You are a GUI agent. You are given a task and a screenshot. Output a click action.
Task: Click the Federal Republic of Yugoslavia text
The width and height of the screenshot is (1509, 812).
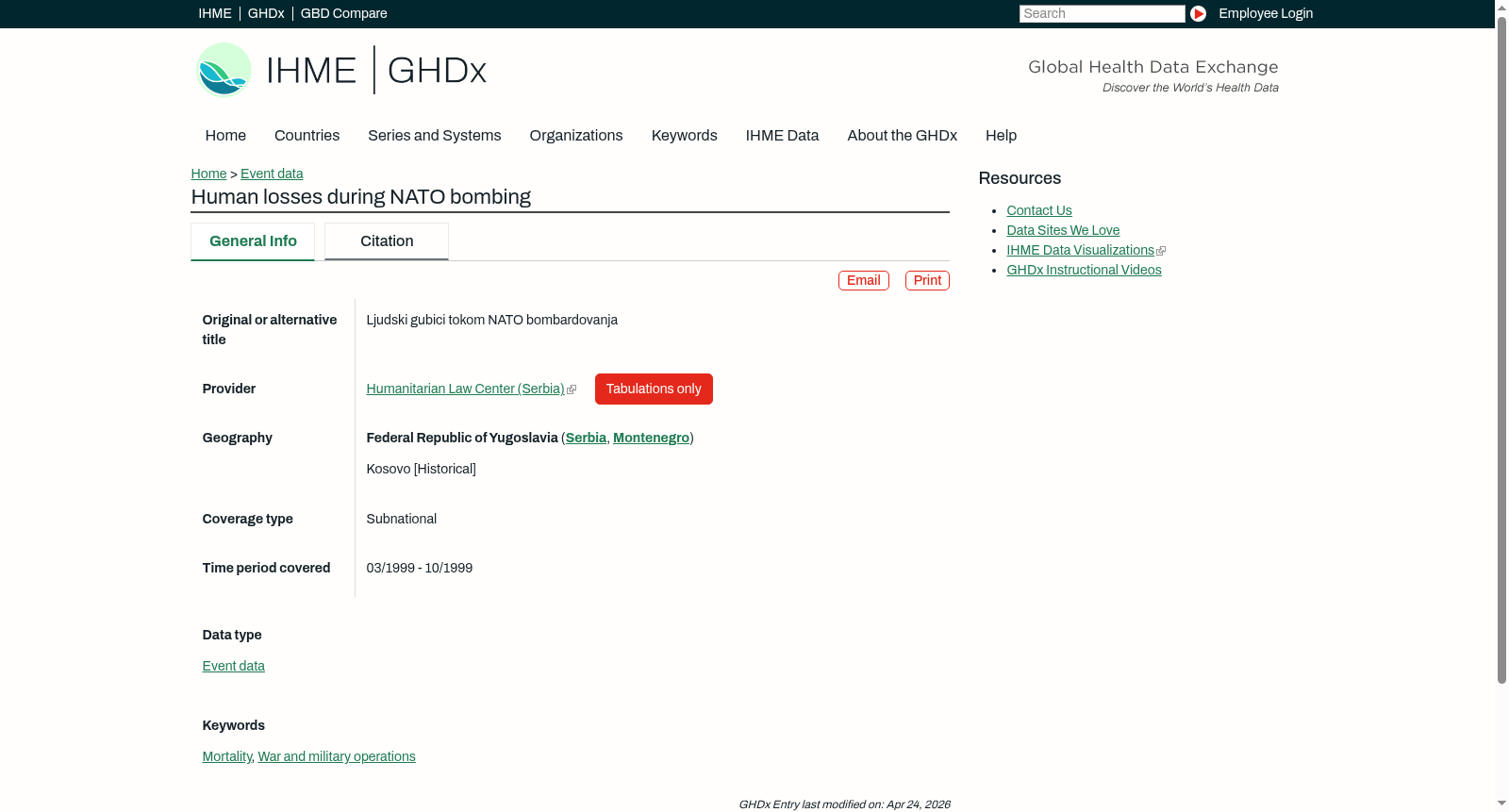coord(462,439)
